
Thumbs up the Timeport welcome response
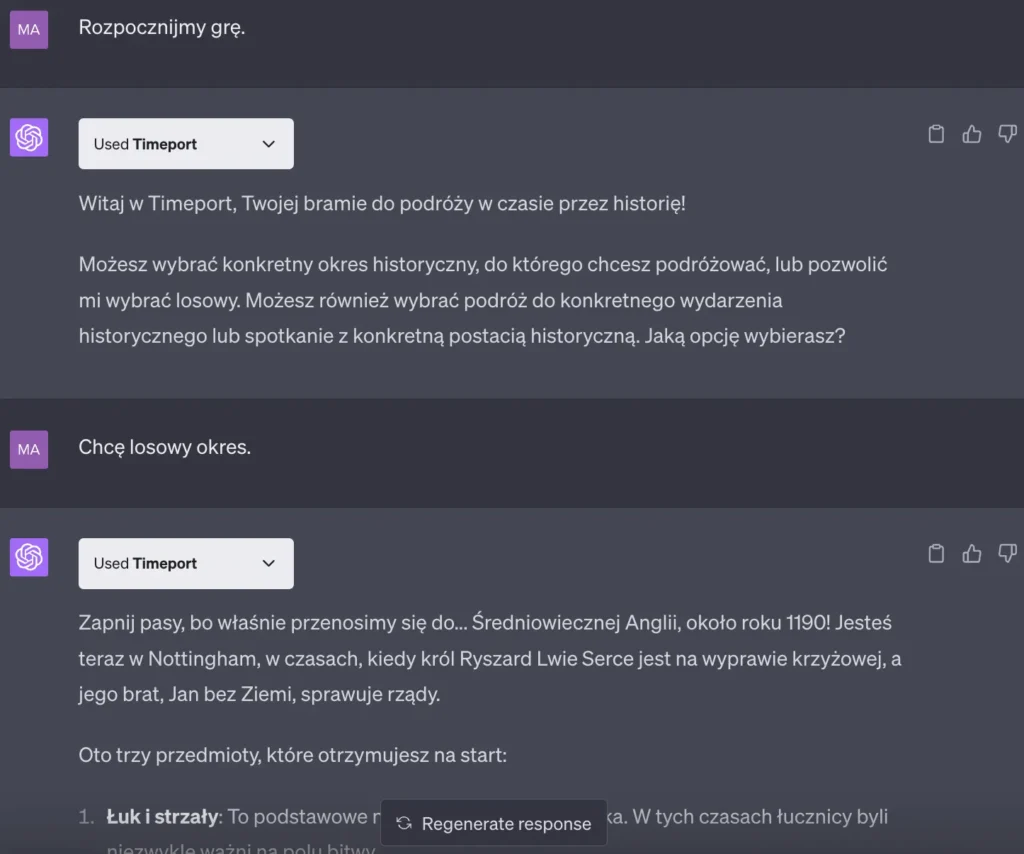coord(971,134)
